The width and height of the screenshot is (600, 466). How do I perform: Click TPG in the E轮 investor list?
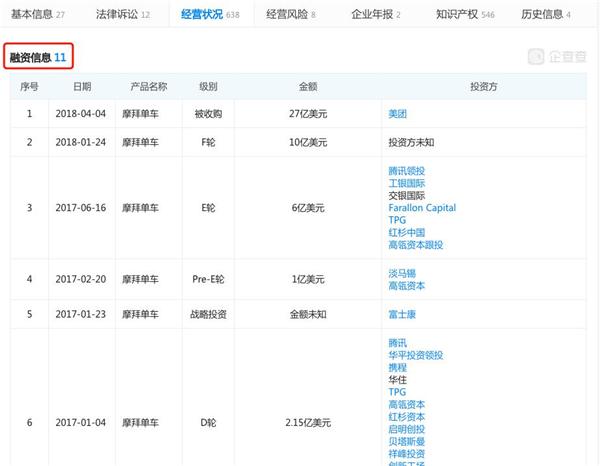[x=397, y=220]
